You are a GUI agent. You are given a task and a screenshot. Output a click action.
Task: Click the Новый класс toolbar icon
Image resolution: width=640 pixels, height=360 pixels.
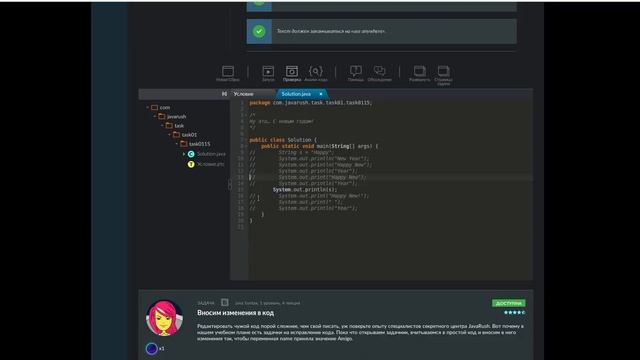pos(228,72)
